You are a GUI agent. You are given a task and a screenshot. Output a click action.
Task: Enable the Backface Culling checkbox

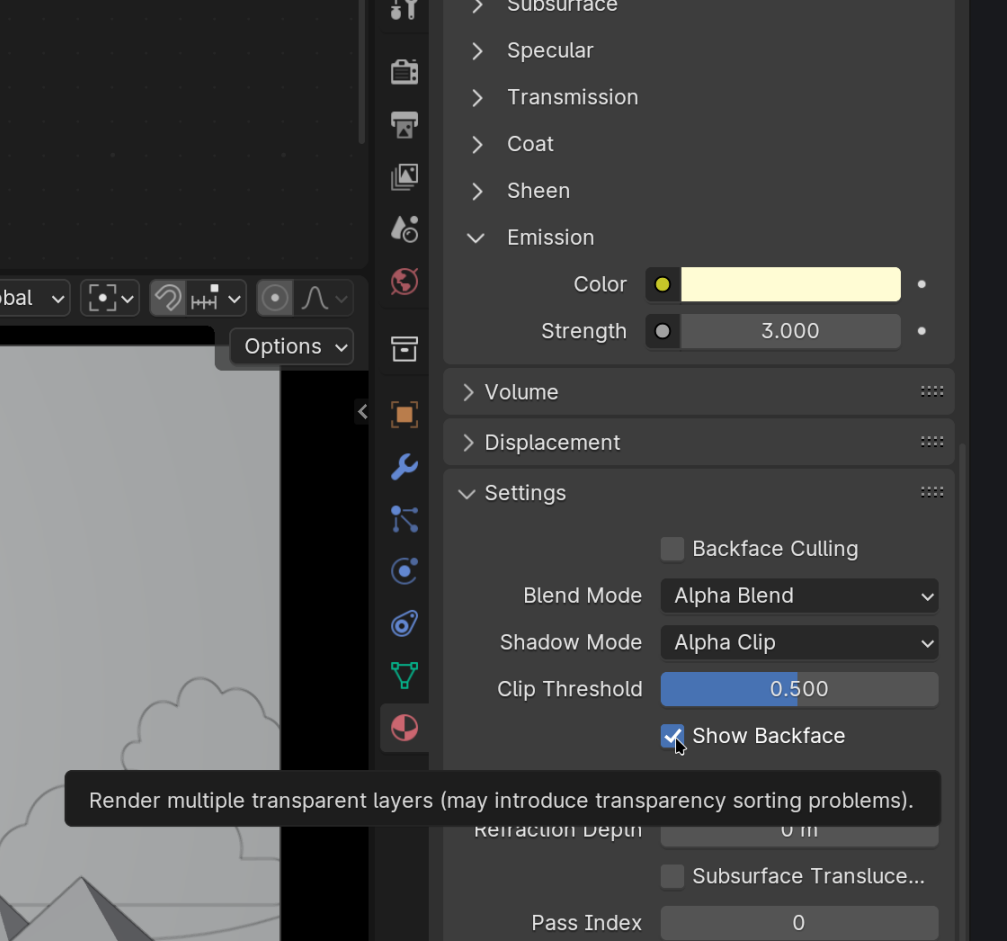pos(672,549)
